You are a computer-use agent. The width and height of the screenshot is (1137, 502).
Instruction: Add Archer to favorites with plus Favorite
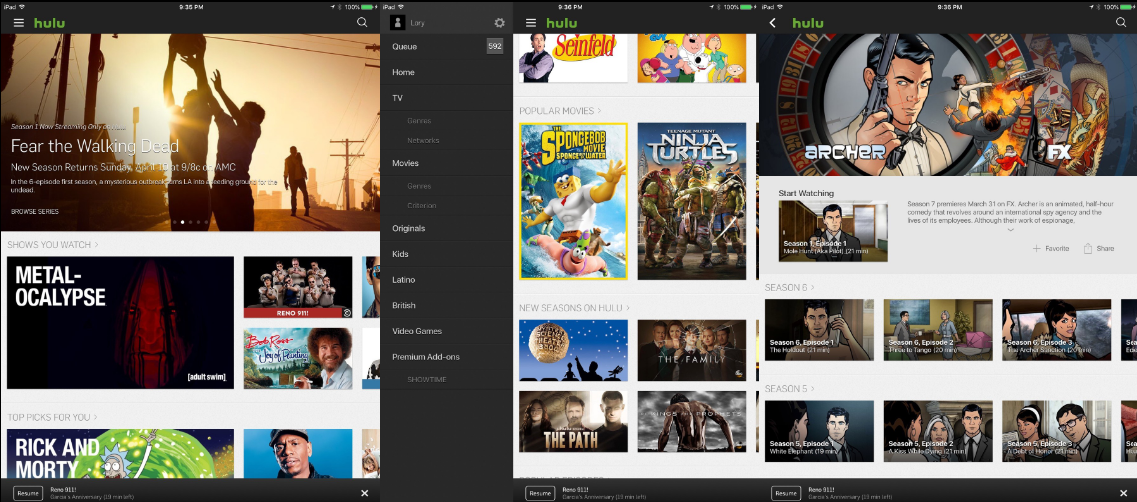(x=1051, y=248)
